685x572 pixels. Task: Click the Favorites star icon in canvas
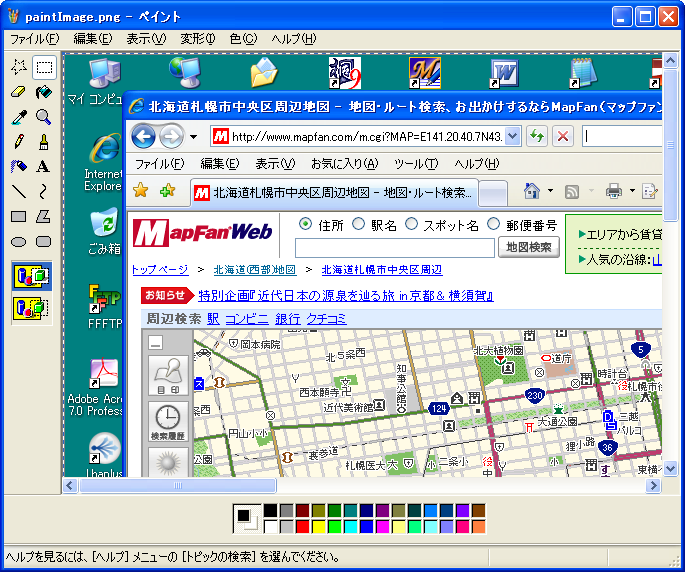[x=141, y=191]
